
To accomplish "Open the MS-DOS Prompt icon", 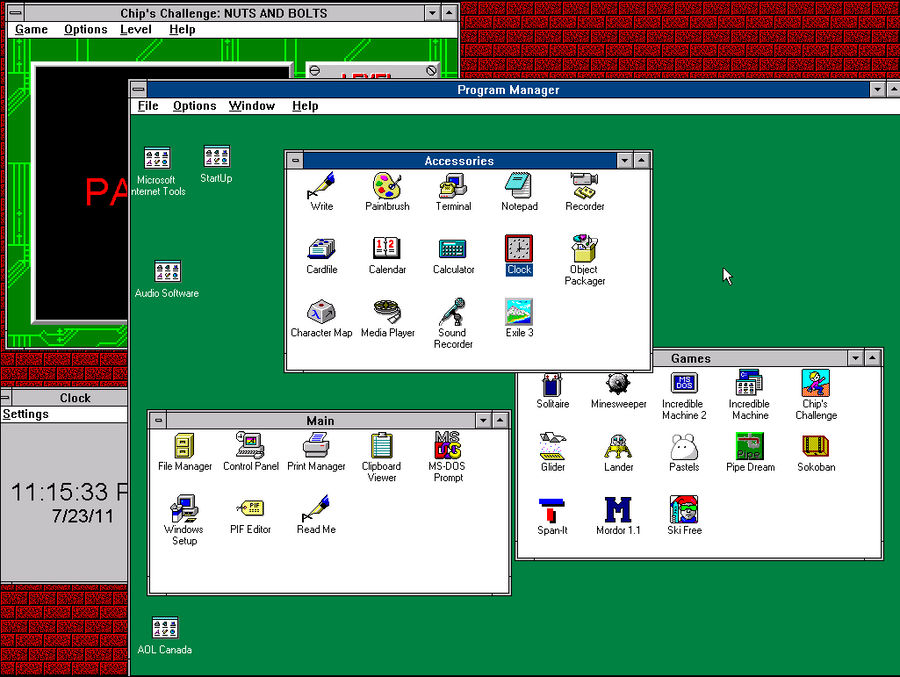I will [447, 445].
